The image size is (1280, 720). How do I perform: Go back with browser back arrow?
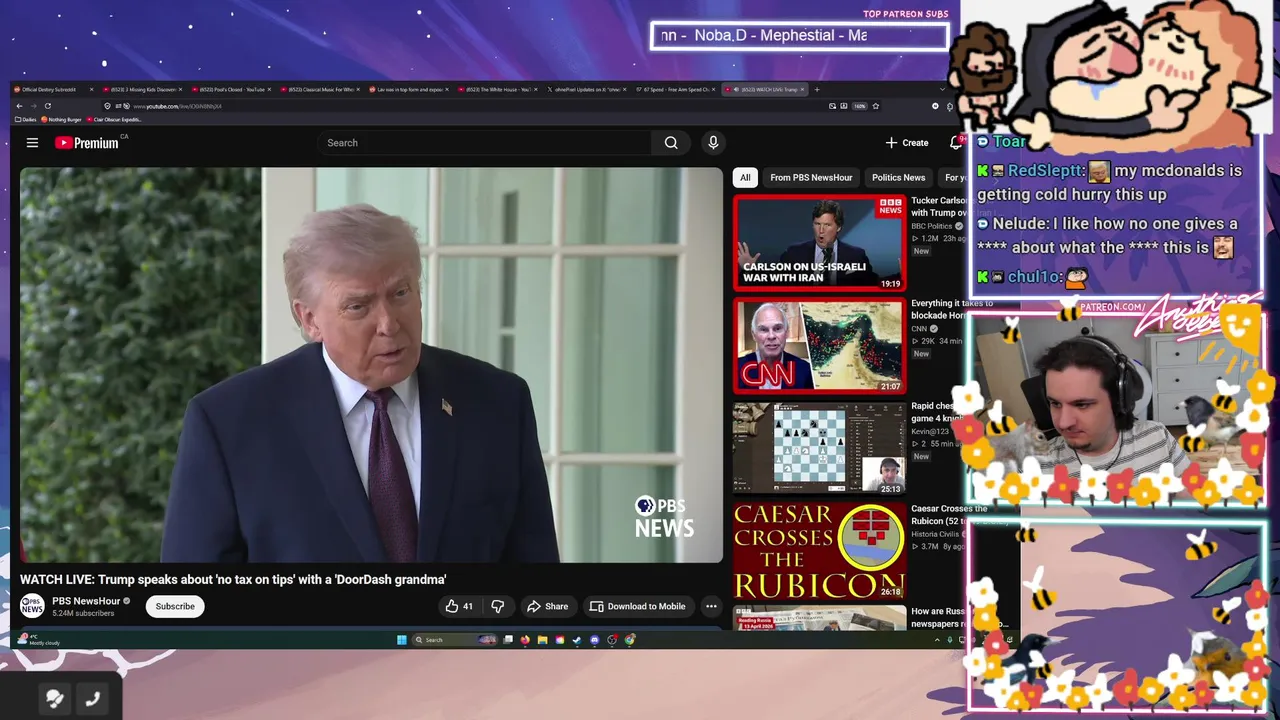tap(19, 106)
